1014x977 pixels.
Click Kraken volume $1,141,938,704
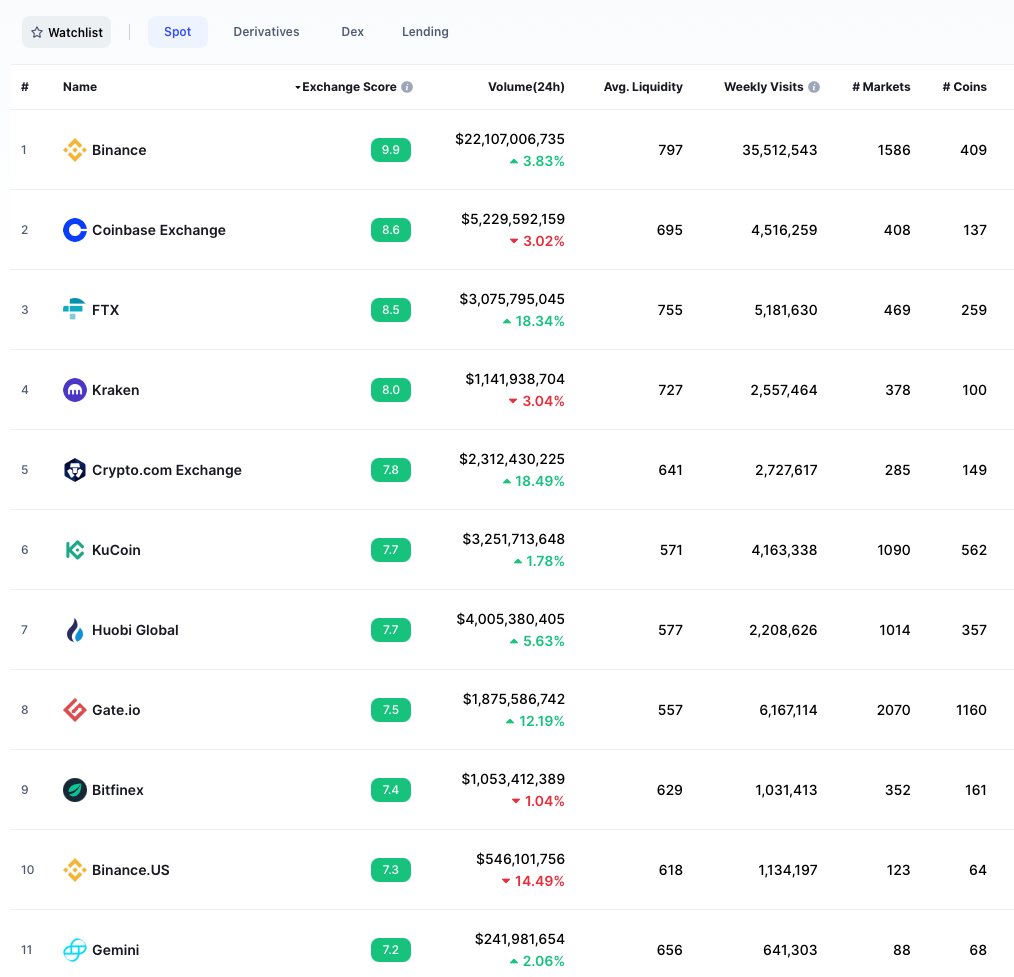click(x=515, y=380)
